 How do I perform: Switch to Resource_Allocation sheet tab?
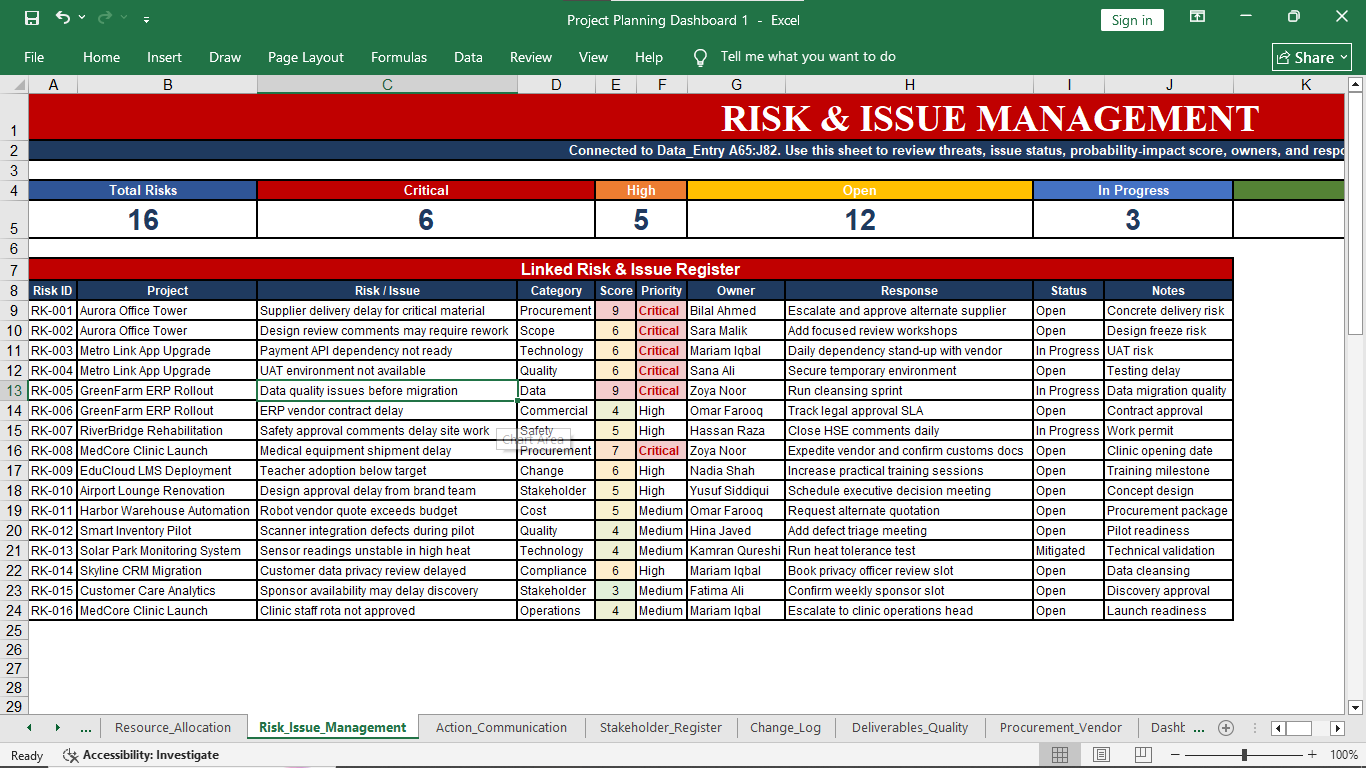[173, 728]
